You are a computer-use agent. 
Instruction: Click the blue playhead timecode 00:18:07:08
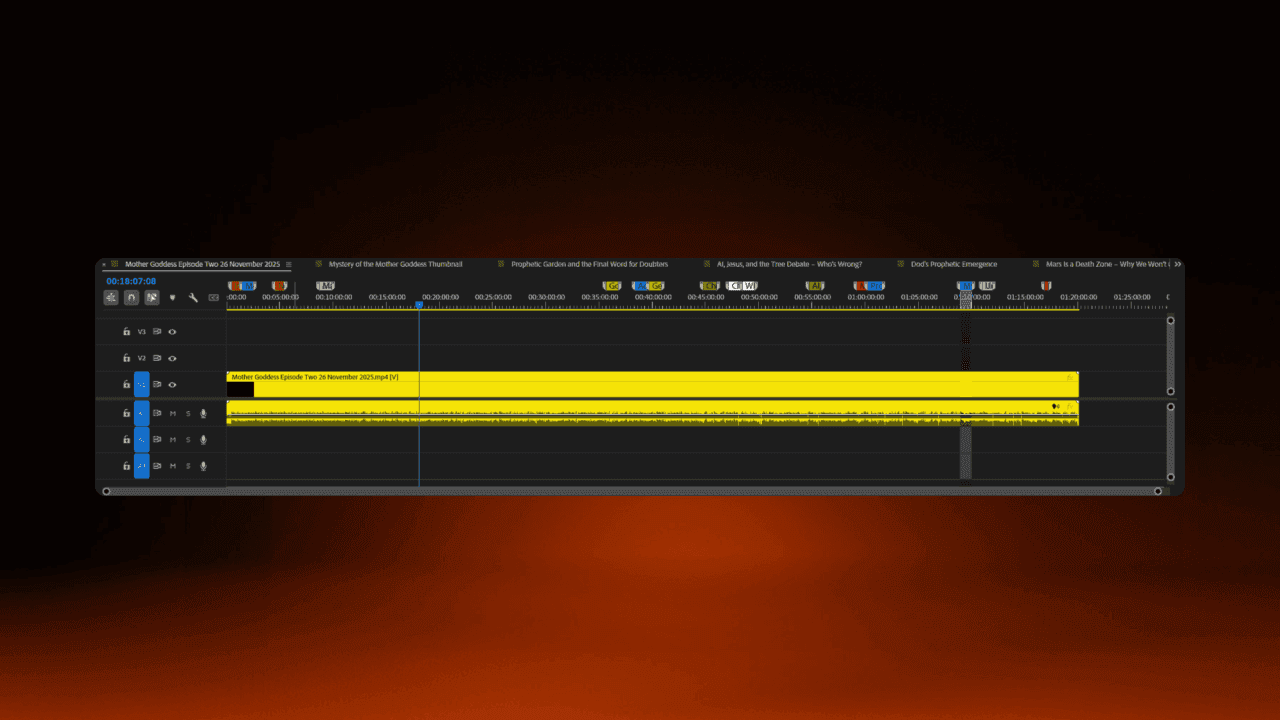(x=131, y=281)
